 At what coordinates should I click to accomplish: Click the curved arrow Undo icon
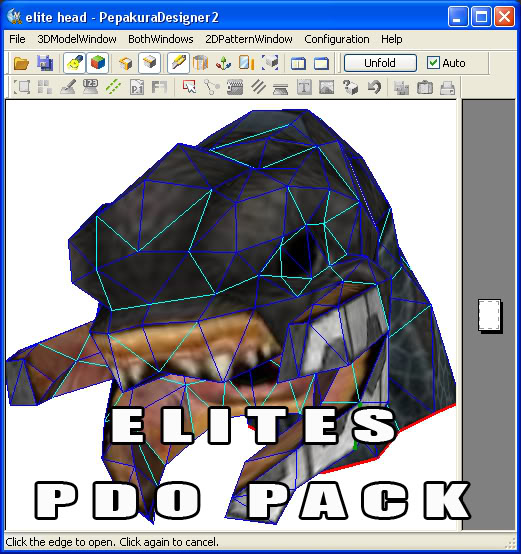coord(374,87)
